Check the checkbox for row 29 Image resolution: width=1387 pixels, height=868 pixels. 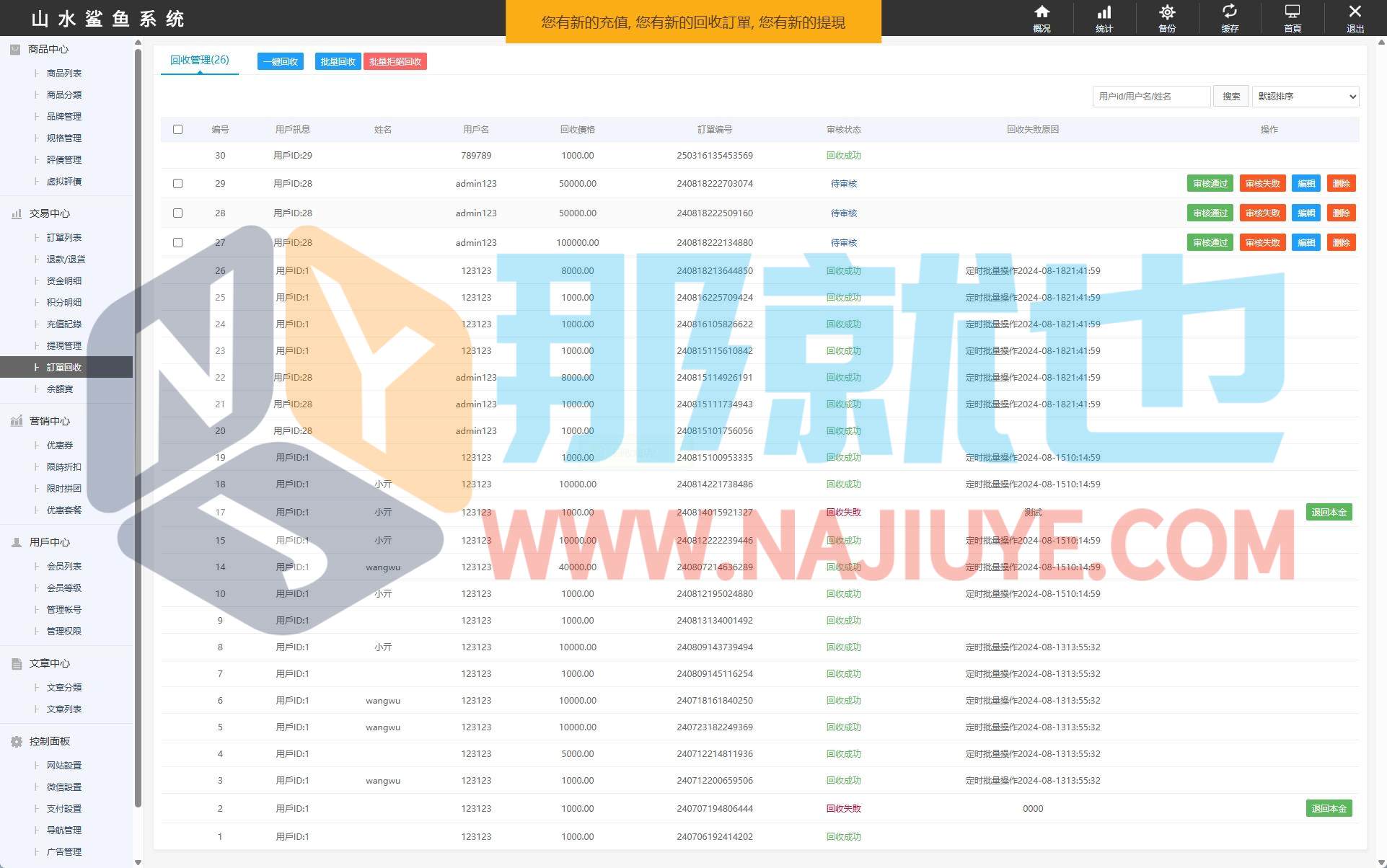[x=177, y=184]
